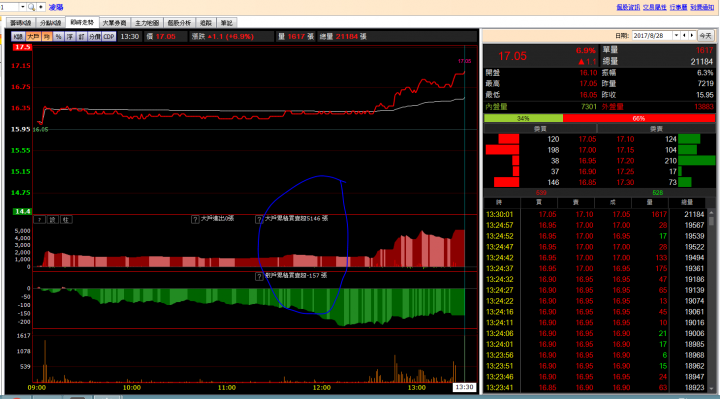Click the stock code input field
The image size is (720, 399).
click(x=10, y=7)
